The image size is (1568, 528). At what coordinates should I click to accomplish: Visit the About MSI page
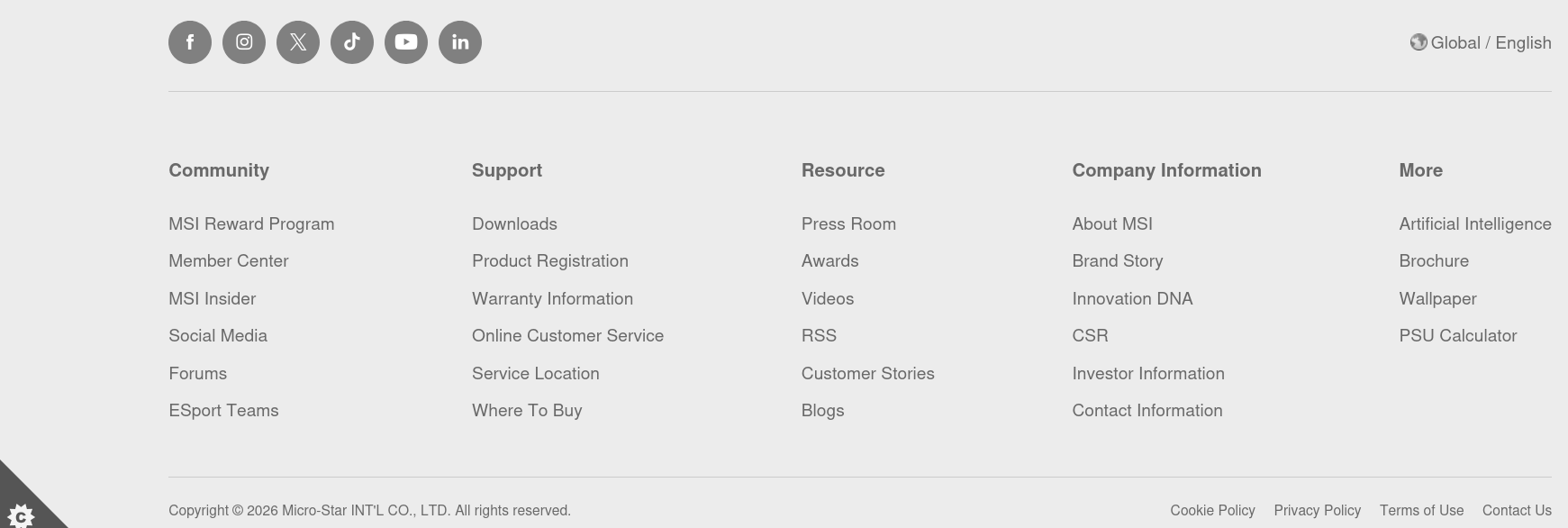click(x=1112, y=224)
